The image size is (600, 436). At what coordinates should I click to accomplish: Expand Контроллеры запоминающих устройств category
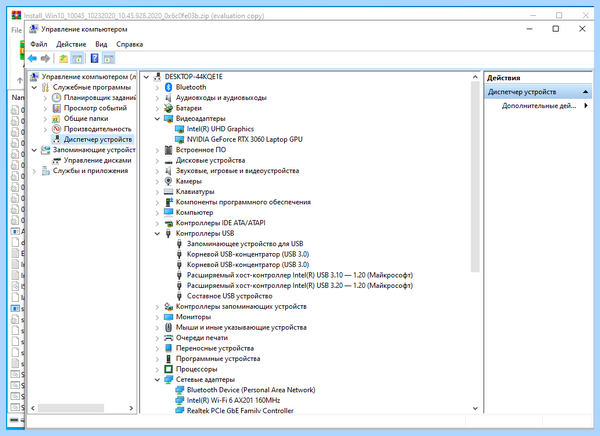[x=157, y=307]
